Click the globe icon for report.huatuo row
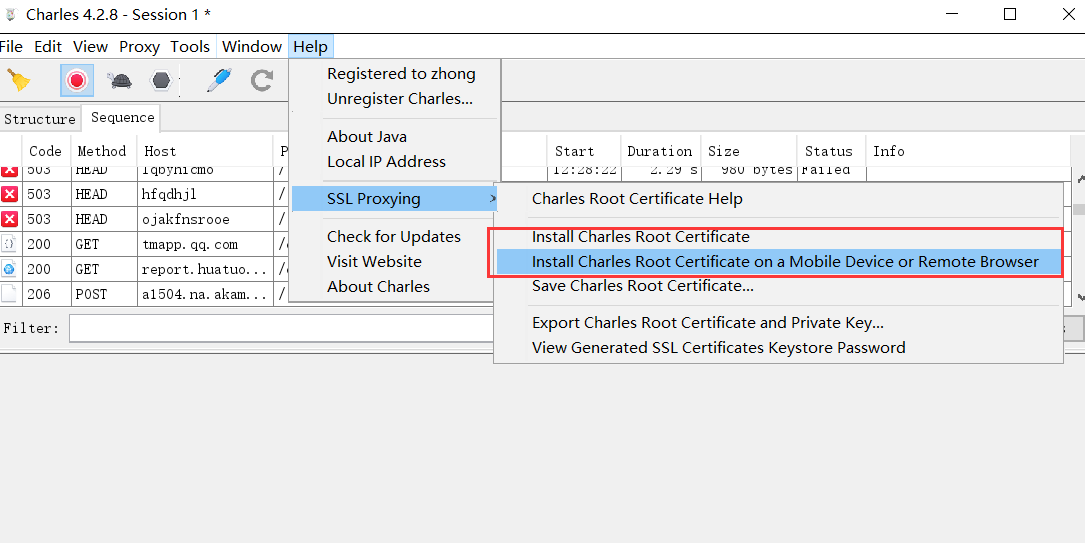1085x543 pixels. pyautogui.click(x=9, y=269)
